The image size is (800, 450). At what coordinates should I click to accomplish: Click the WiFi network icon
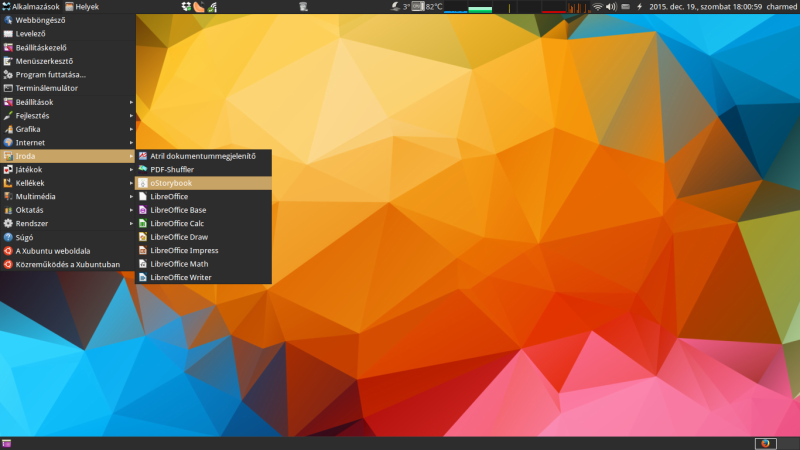pyautogui.click(x=597, y=7)
